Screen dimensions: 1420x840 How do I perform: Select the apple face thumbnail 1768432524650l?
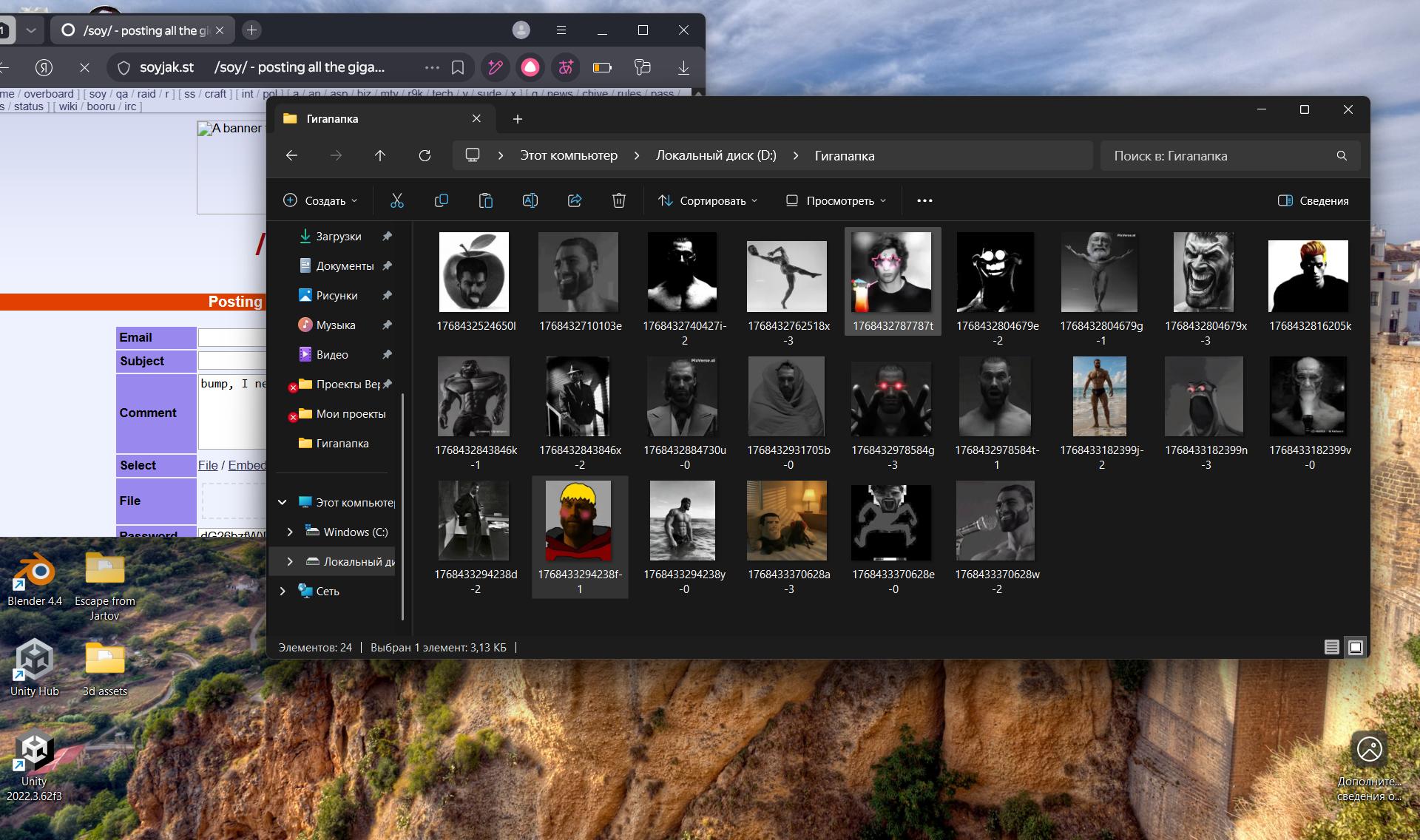(x=474, y=272)
